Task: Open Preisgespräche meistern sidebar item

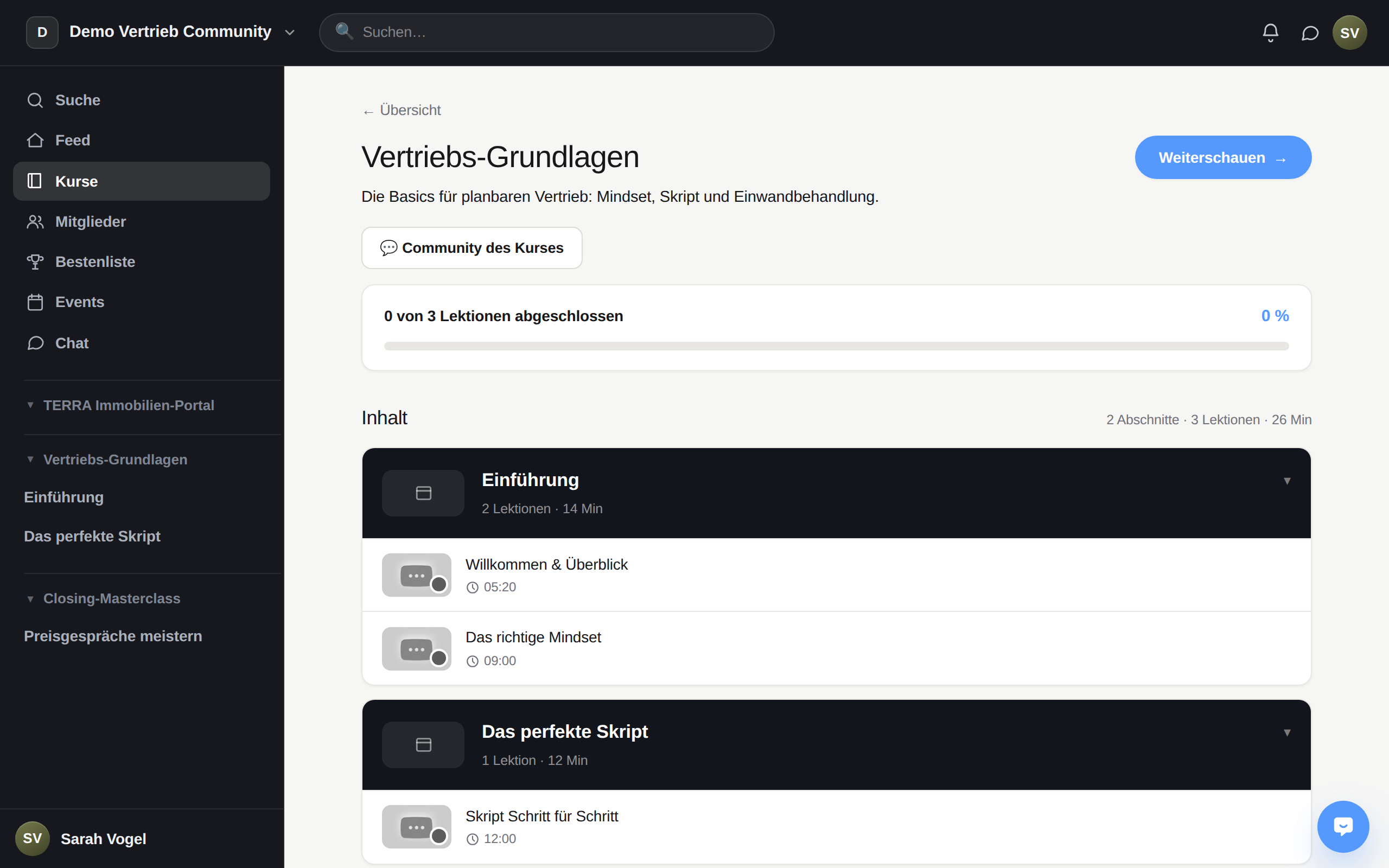Action: click(113, 636)
